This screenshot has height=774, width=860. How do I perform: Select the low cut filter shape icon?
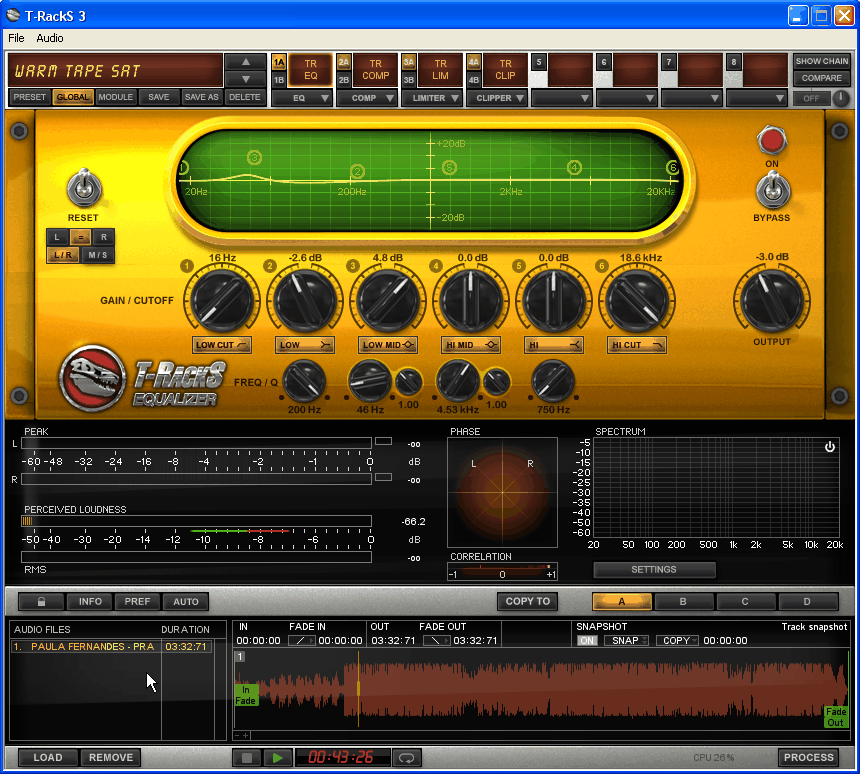(222, 345)
